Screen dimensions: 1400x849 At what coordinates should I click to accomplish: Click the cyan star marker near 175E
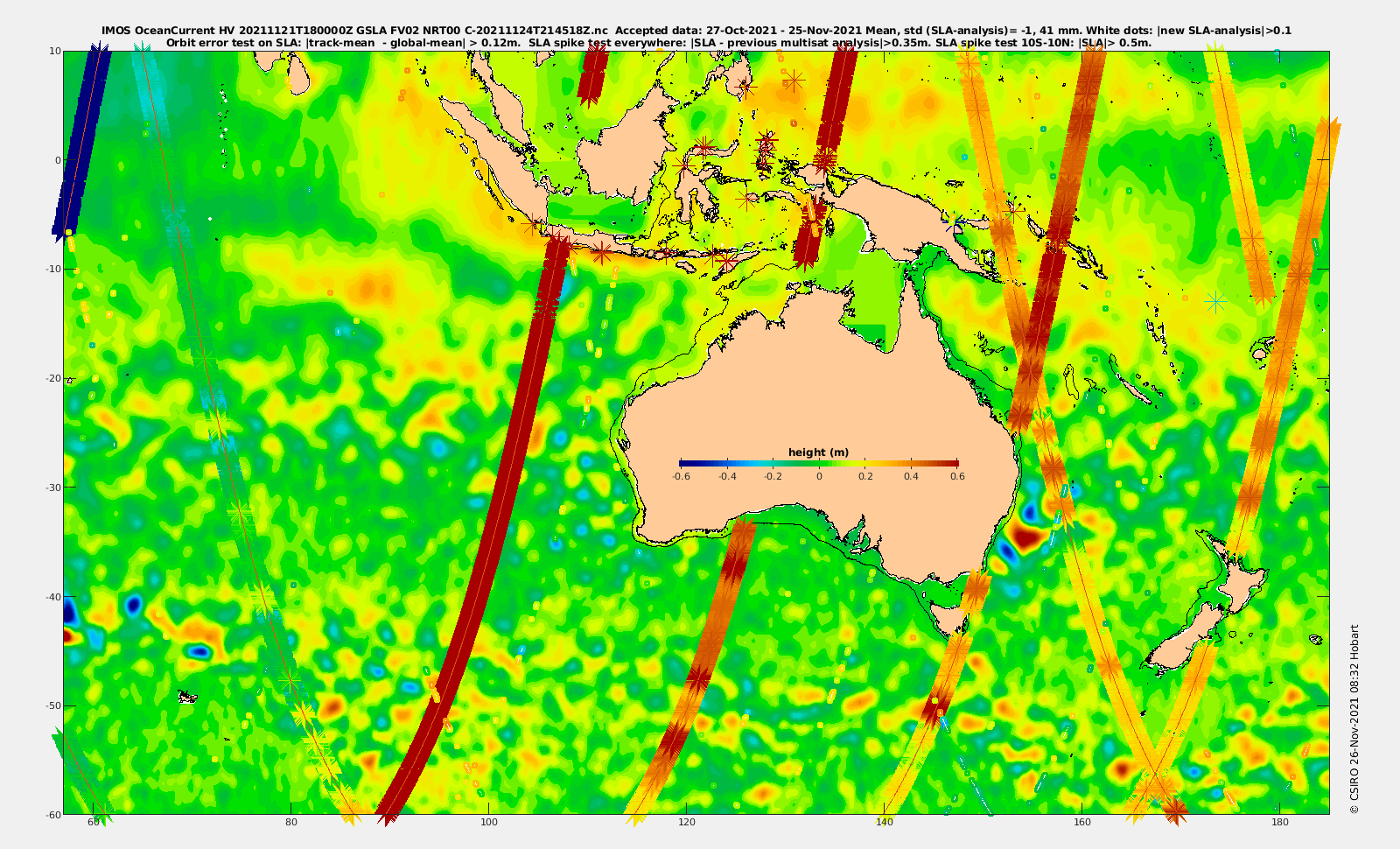(1215, 302)
